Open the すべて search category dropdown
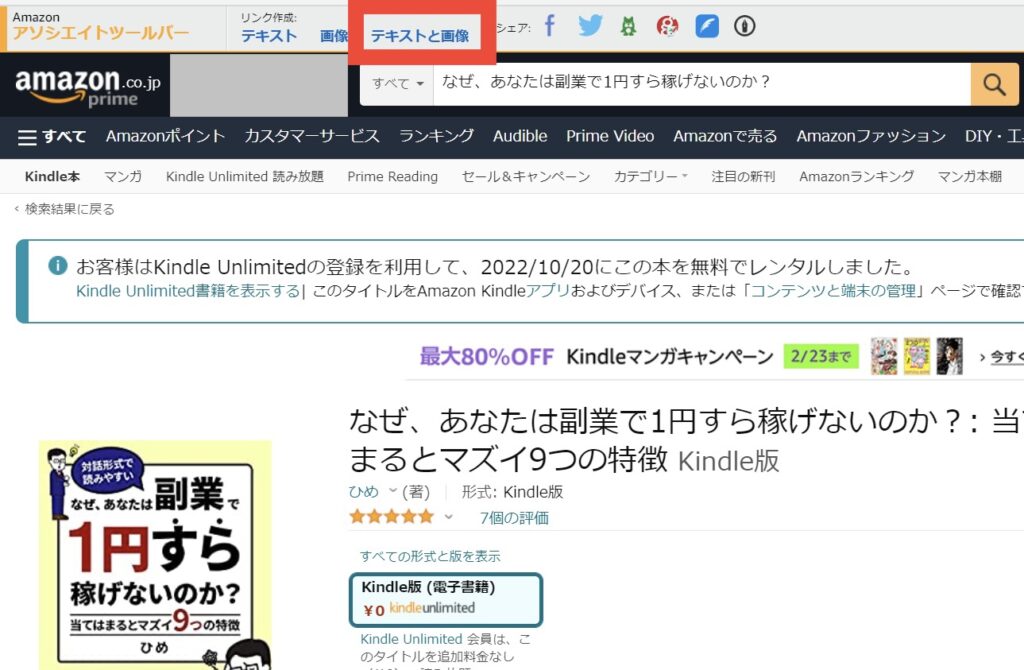Screen dimensions: 1024x670 point(395,85)
